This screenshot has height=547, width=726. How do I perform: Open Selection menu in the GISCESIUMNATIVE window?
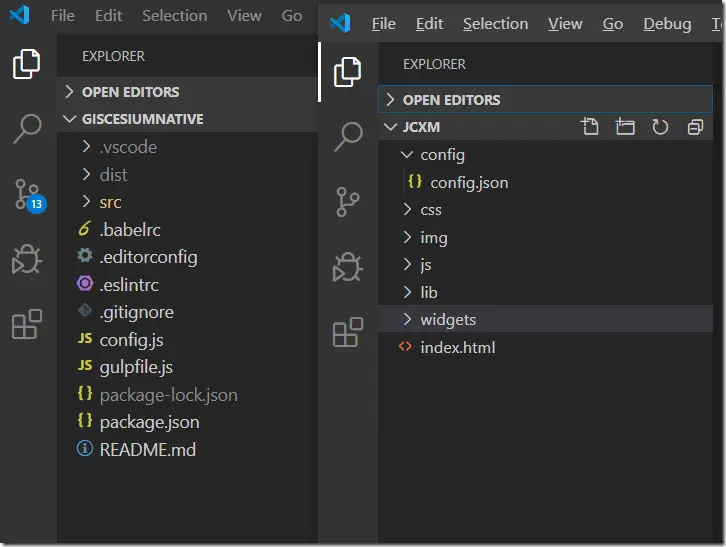tap(174, 16)
